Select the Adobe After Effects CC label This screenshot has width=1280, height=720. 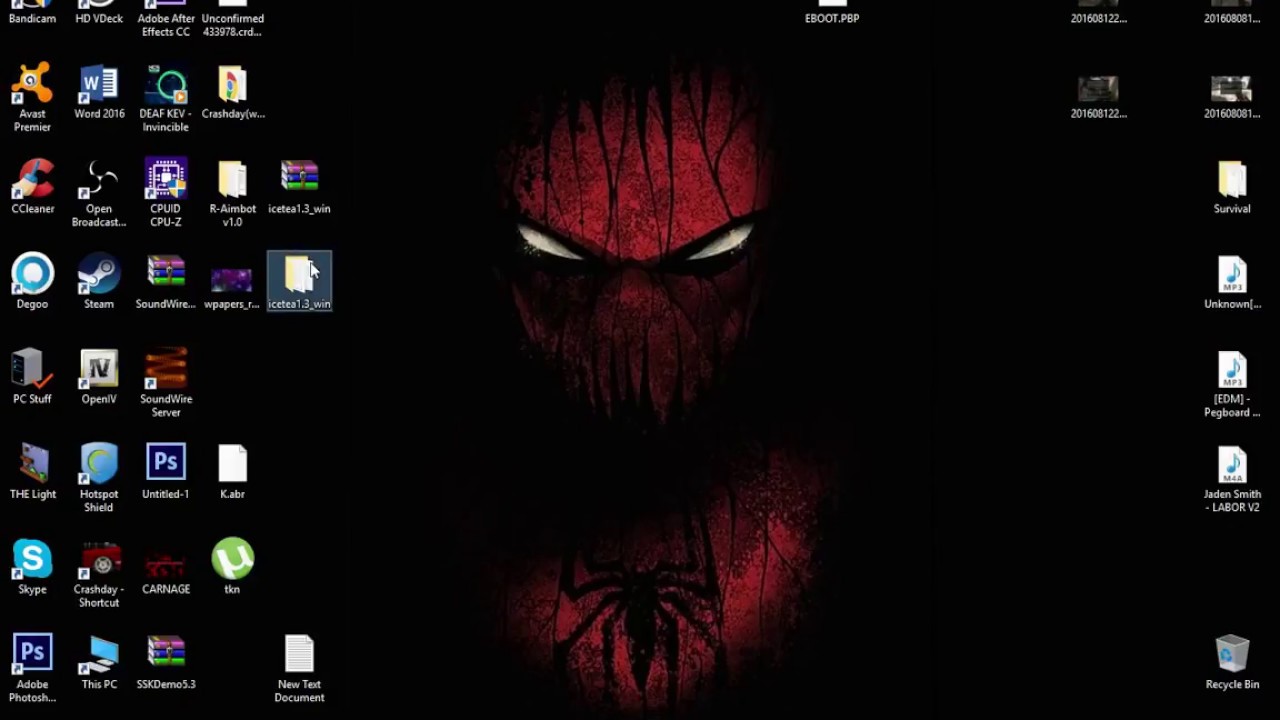click(x=166, y=25)
